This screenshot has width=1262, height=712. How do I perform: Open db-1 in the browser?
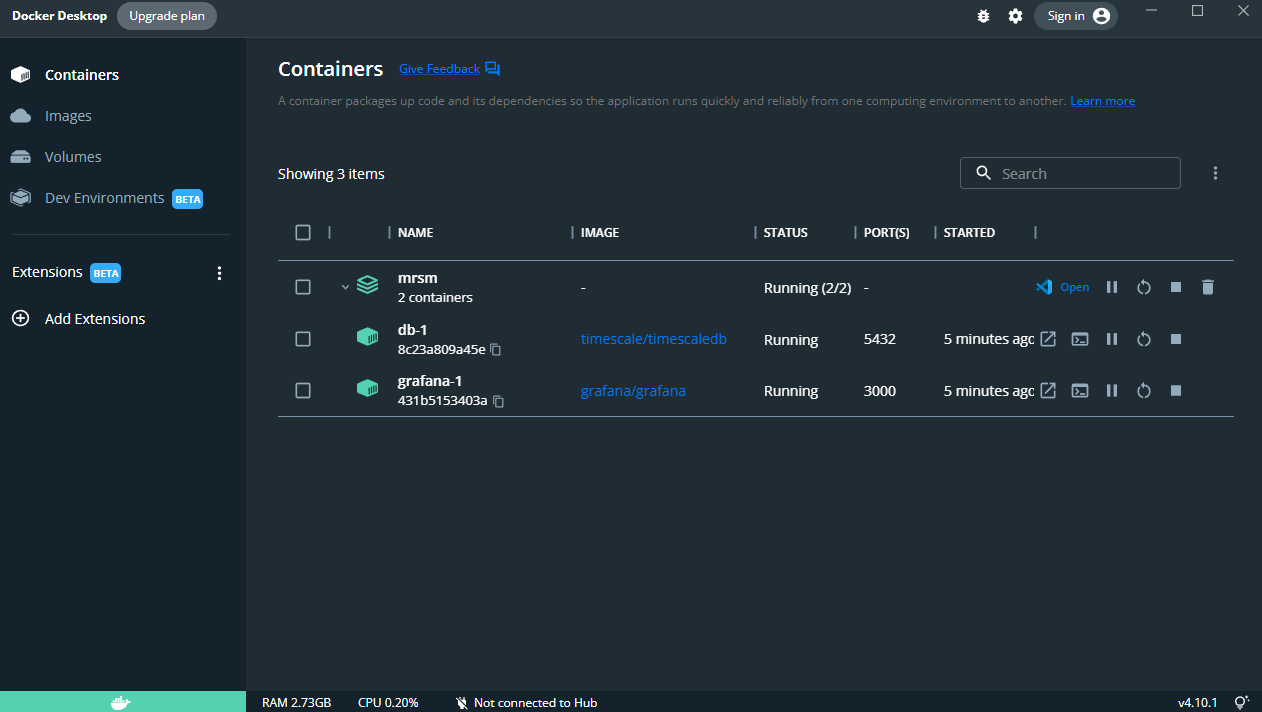[1047, 339]
